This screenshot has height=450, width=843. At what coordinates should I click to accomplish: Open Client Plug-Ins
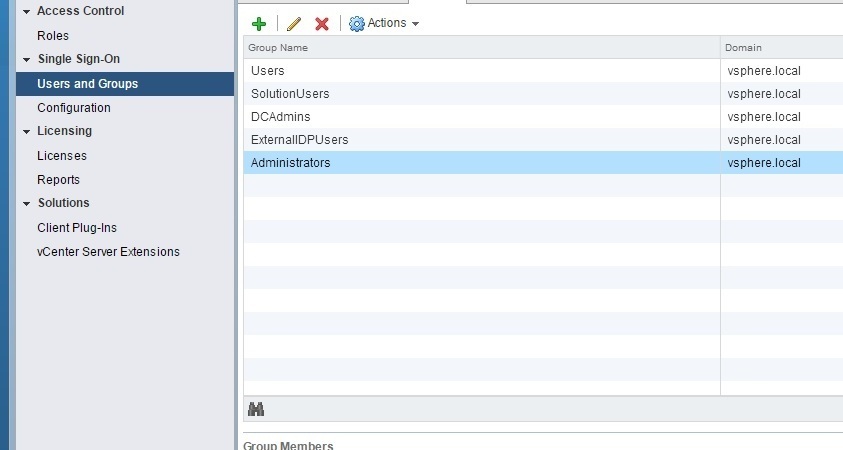pos(77,227)
